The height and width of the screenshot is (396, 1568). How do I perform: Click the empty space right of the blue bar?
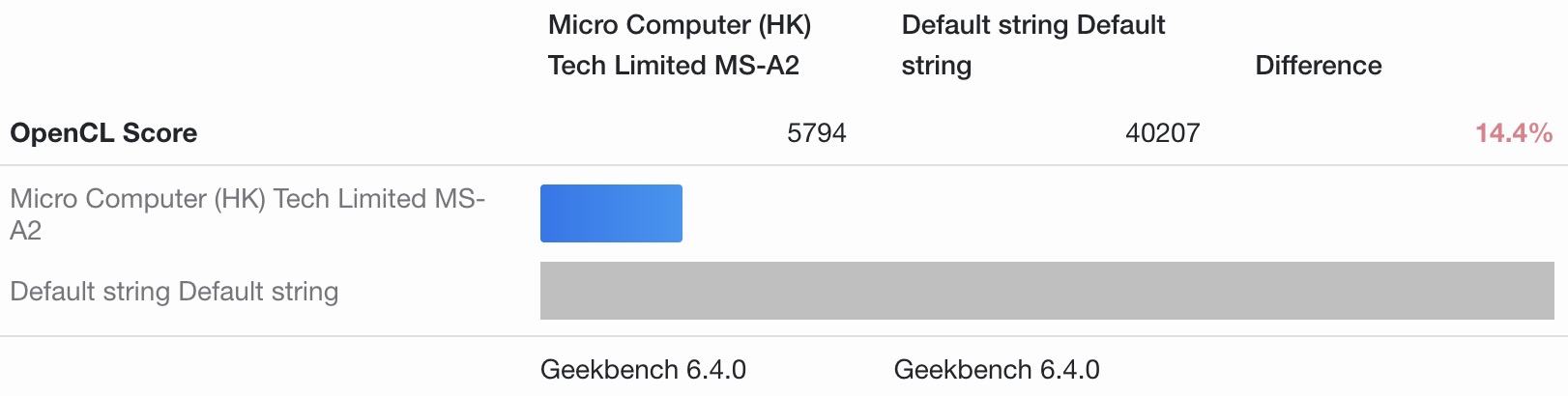[x=1112, y=213]
